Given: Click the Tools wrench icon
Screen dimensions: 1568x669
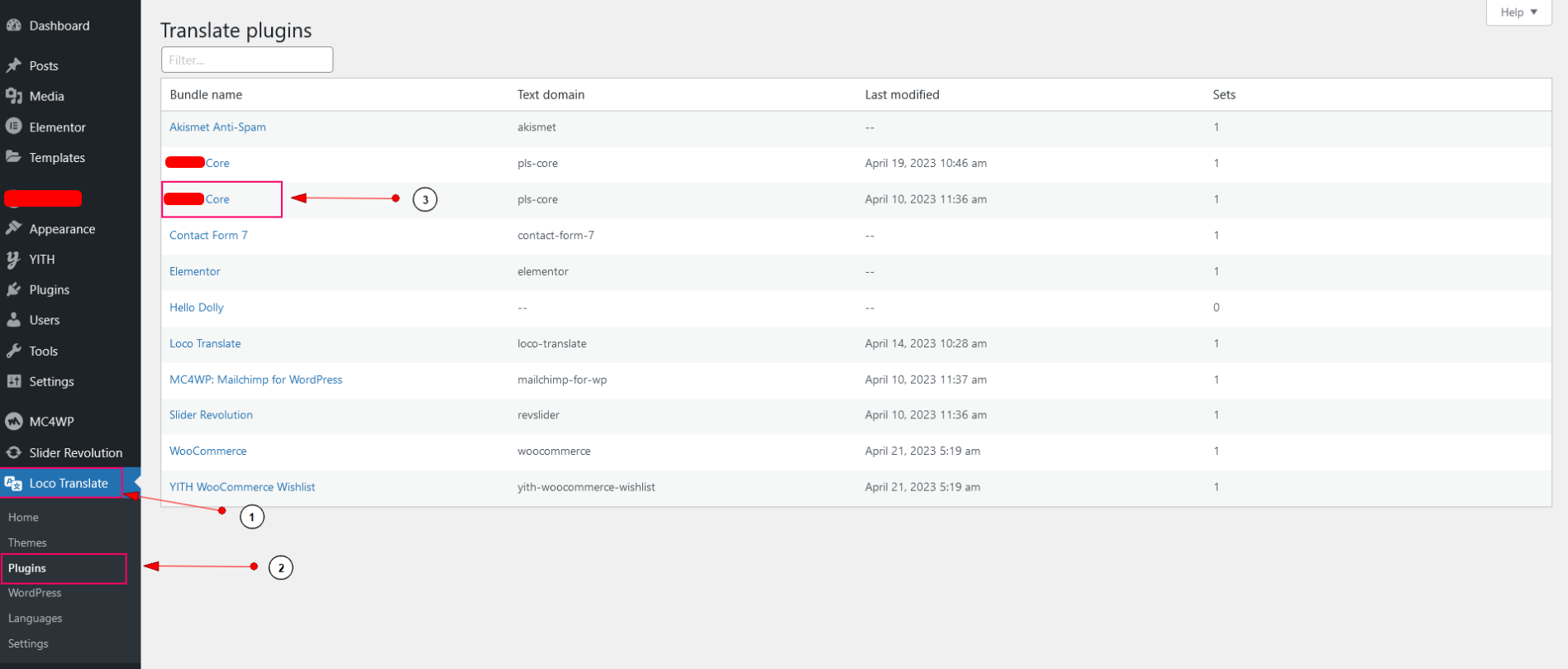Looking at the screenshot, I should tap(13, 351).
